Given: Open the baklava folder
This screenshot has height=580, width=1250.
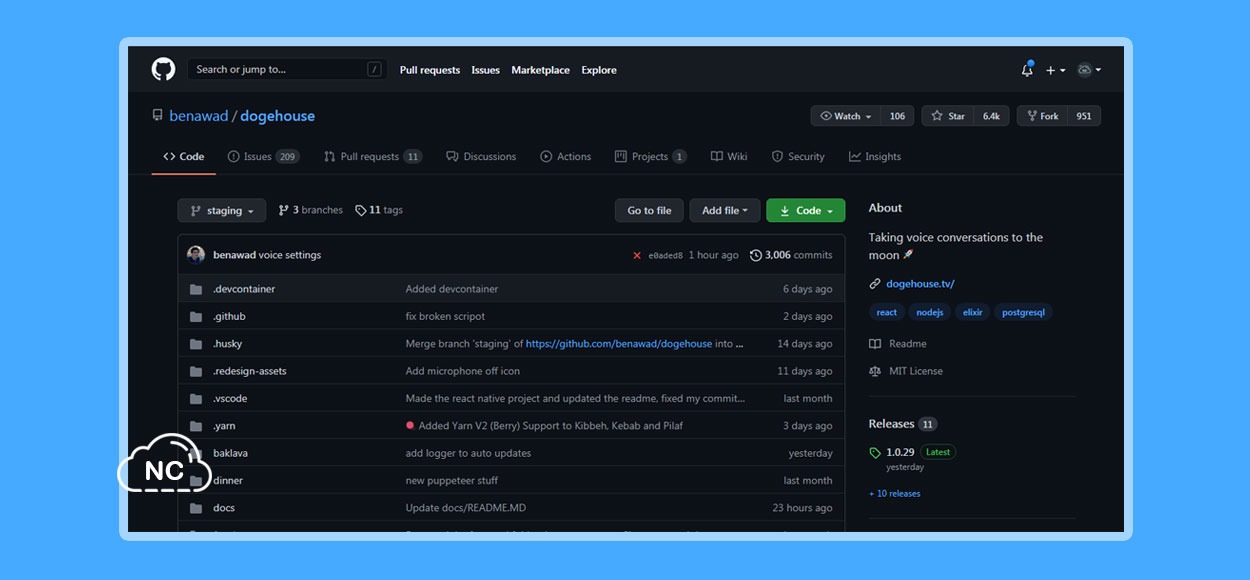Looking at the screenshot, I should (230, 453).
